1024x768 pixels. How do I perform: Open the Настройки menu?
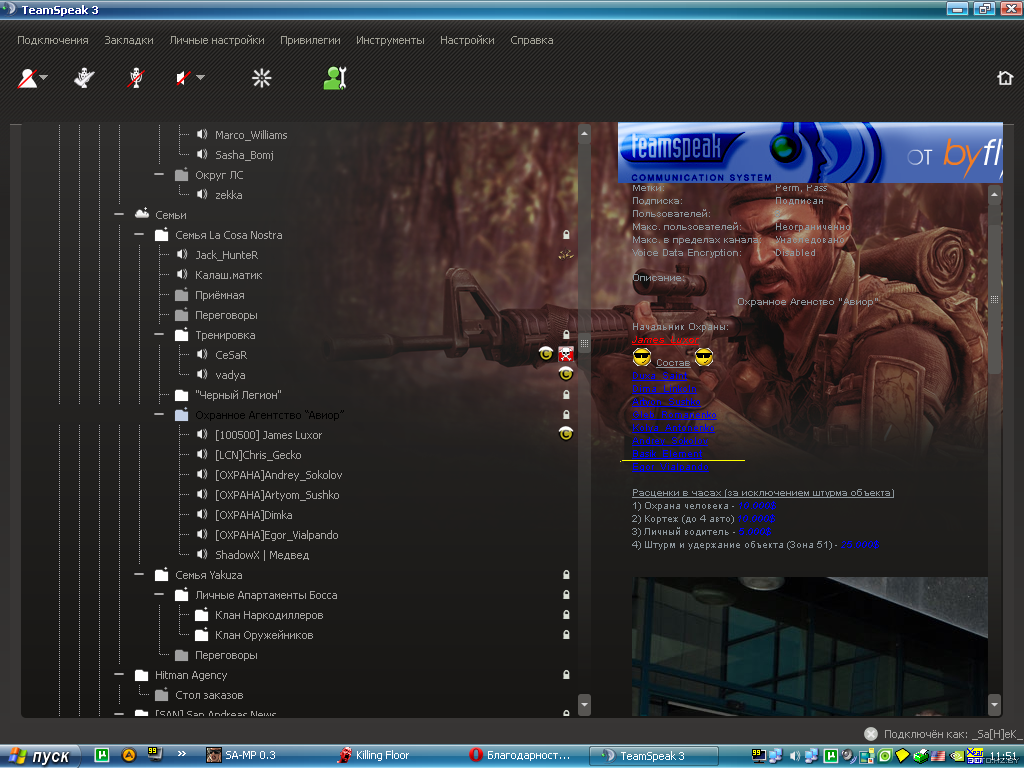click(467, 40)
